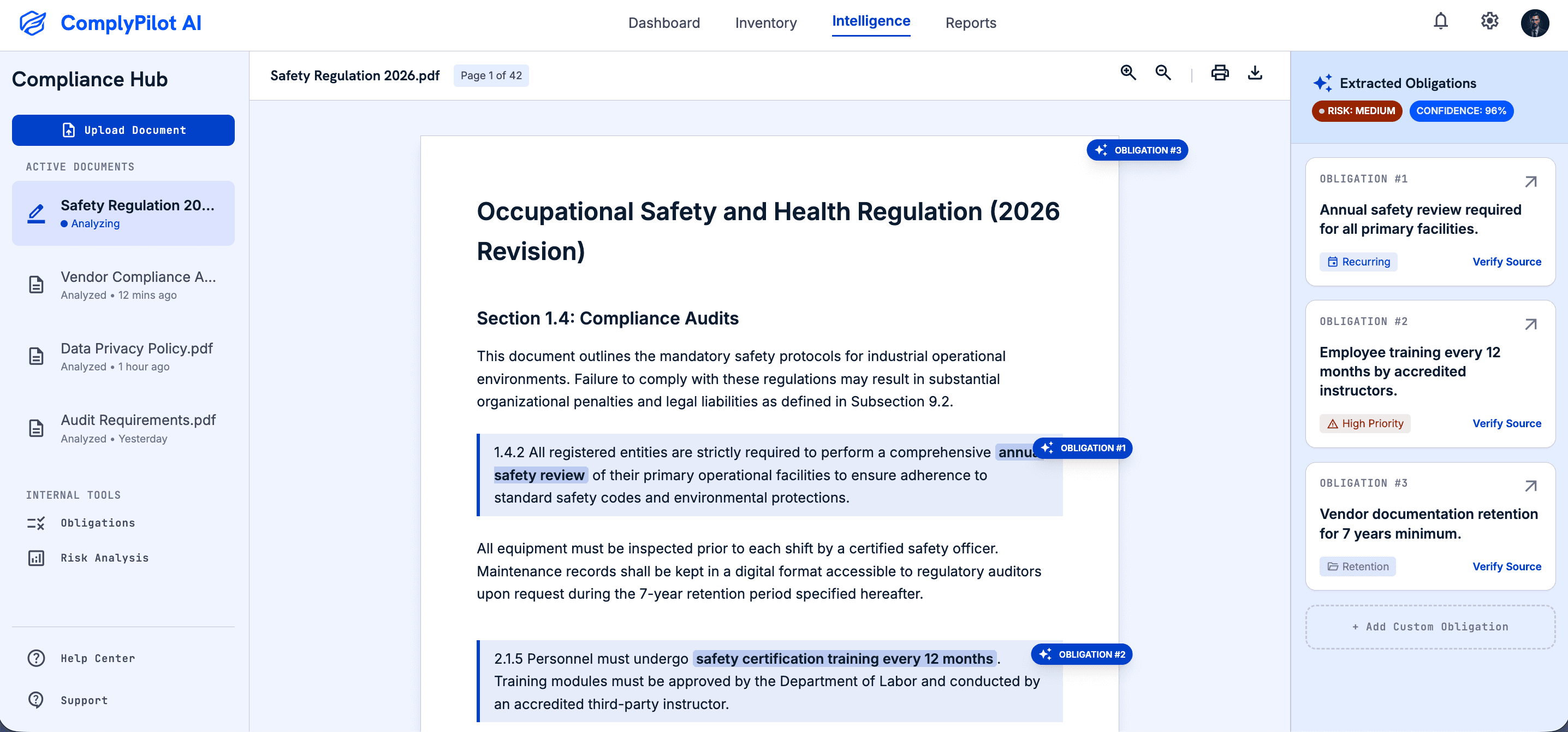The height and width of the screenshot is (732, 1568).
Task: Click the Vendor Compliance document icon
Action: pos(36,285)
